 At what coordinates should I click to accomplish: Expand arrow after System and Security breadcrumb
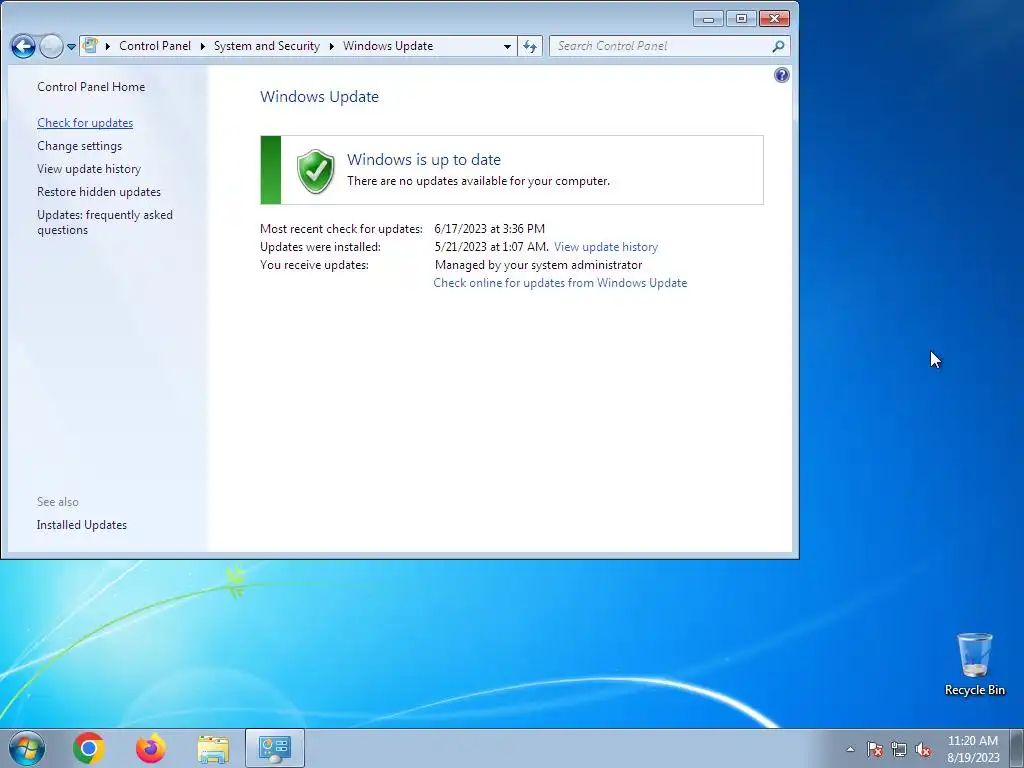point(332,46)
